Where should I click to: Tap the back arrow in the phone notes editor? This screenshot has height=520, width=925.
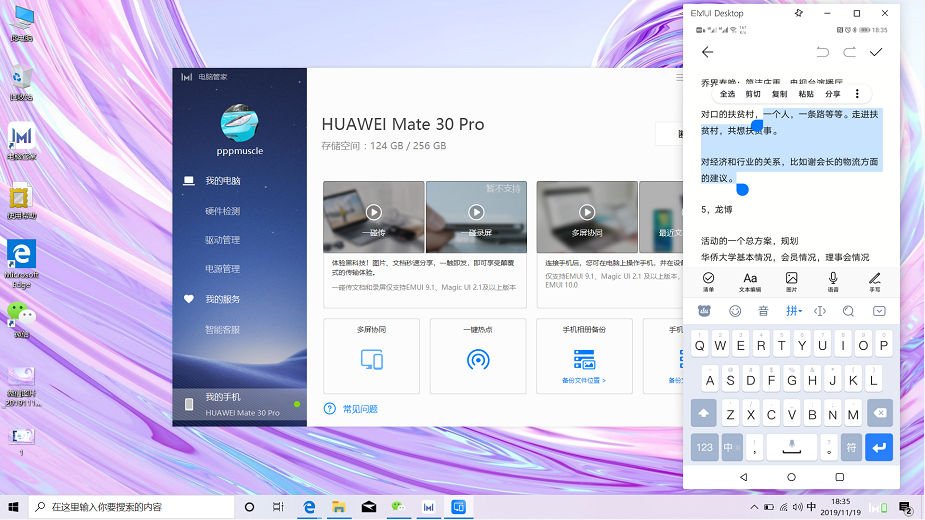coord(707,52)
